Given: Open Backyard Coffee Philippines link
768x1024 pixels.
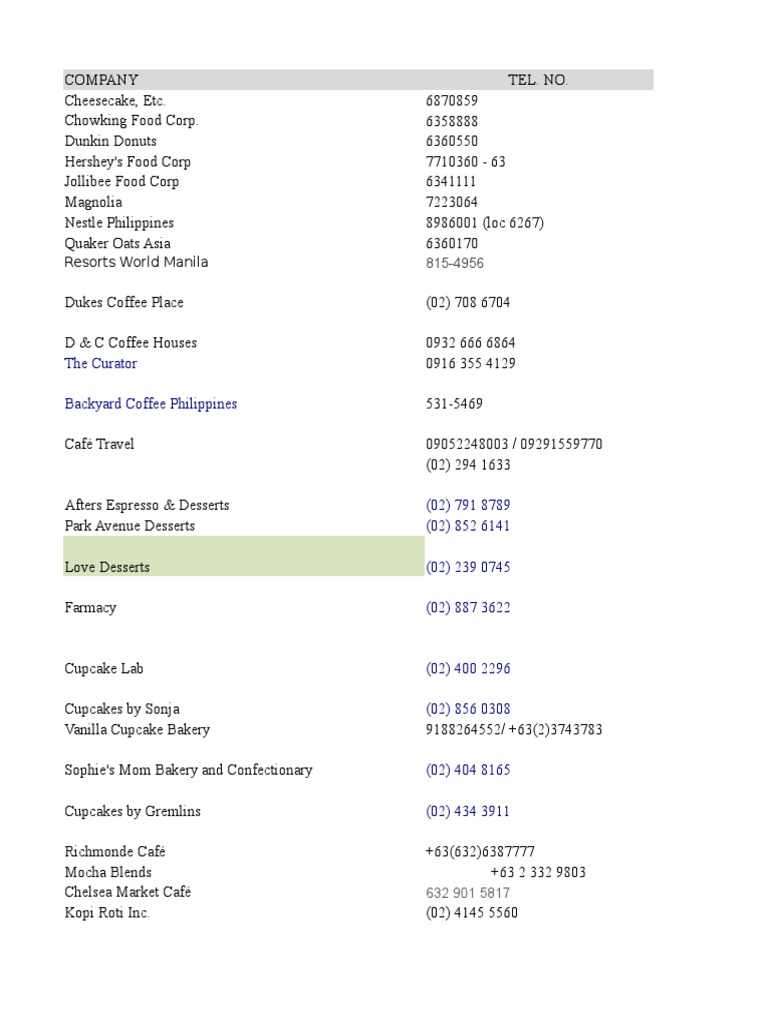Looking at the screenshot, I should coord(151,404).
